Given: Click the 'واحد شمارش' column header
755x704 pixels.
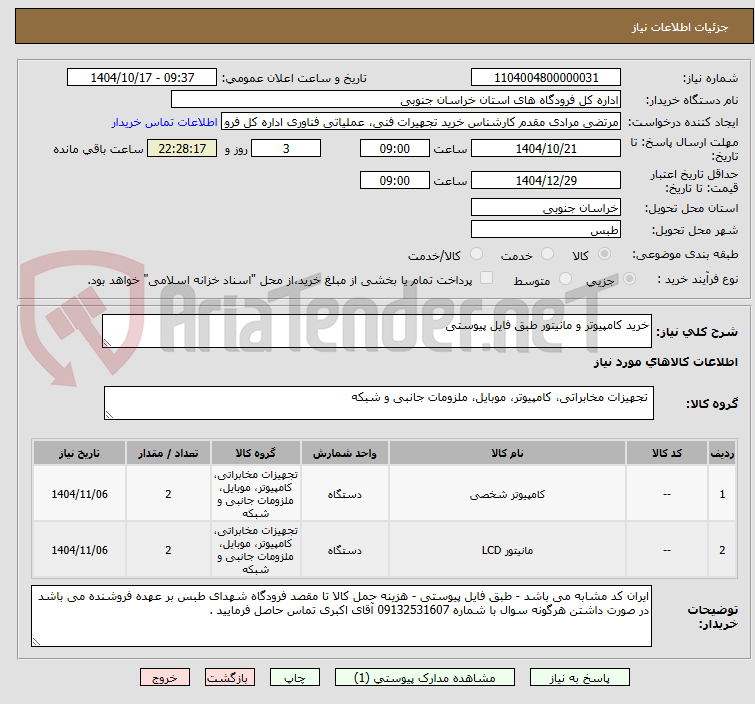Looking at the screenshot, I should pyautogui.click(x=345, y=453).
